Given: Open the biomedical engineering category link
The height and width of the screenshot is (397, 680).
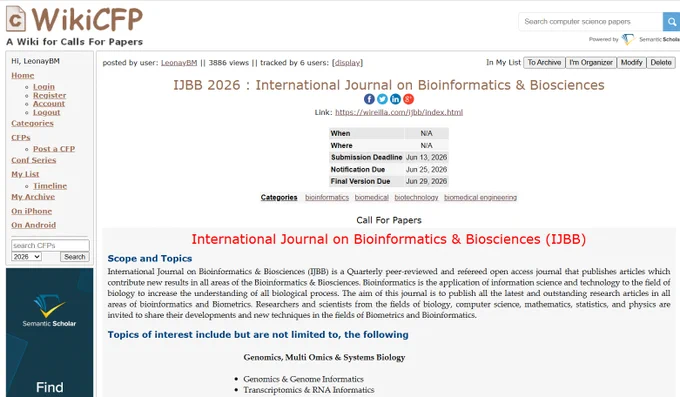Looking at the screenshot, I should tap(481, 197).
